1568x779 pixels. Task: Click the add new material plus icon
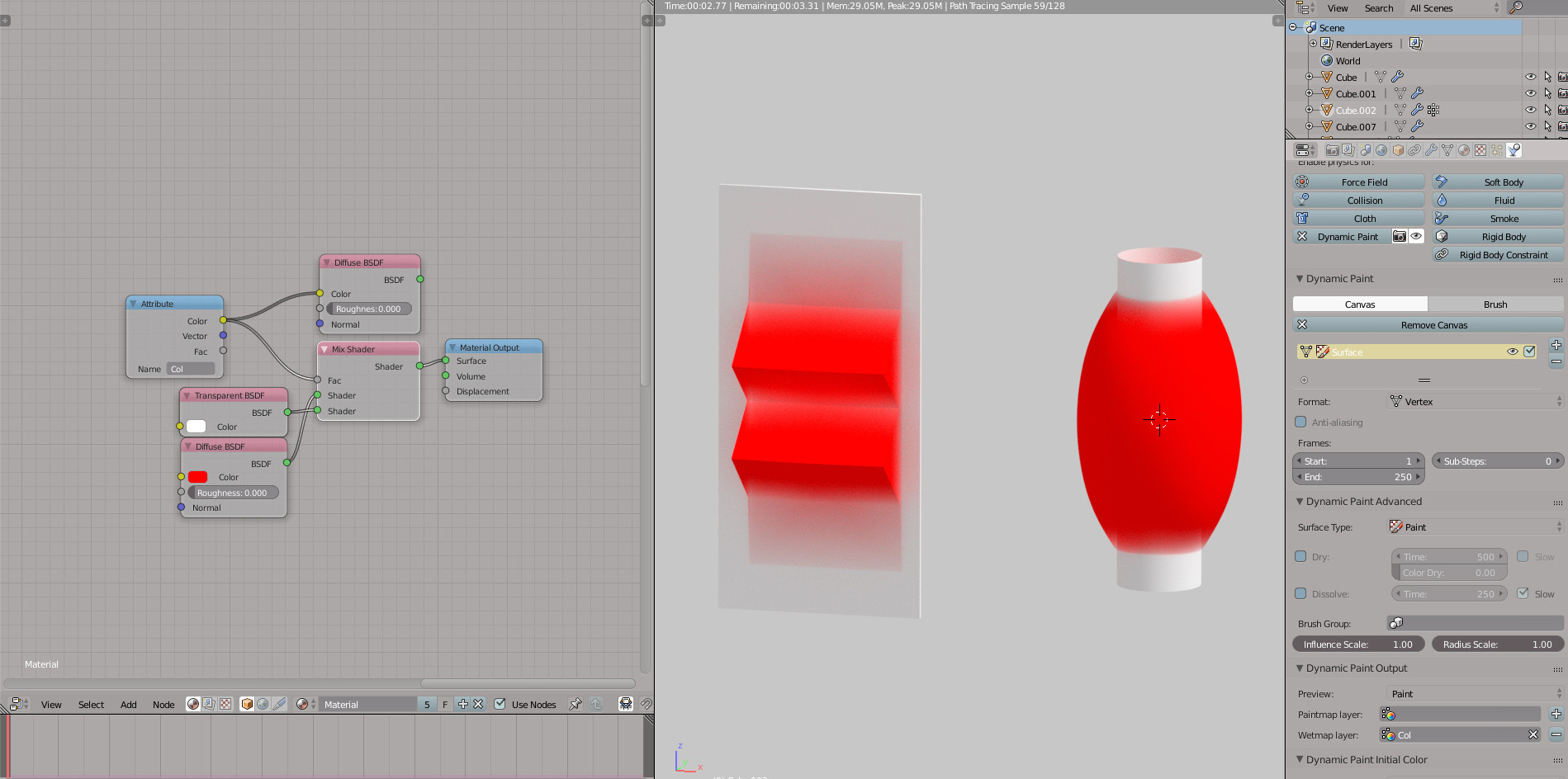pos(463,704)
